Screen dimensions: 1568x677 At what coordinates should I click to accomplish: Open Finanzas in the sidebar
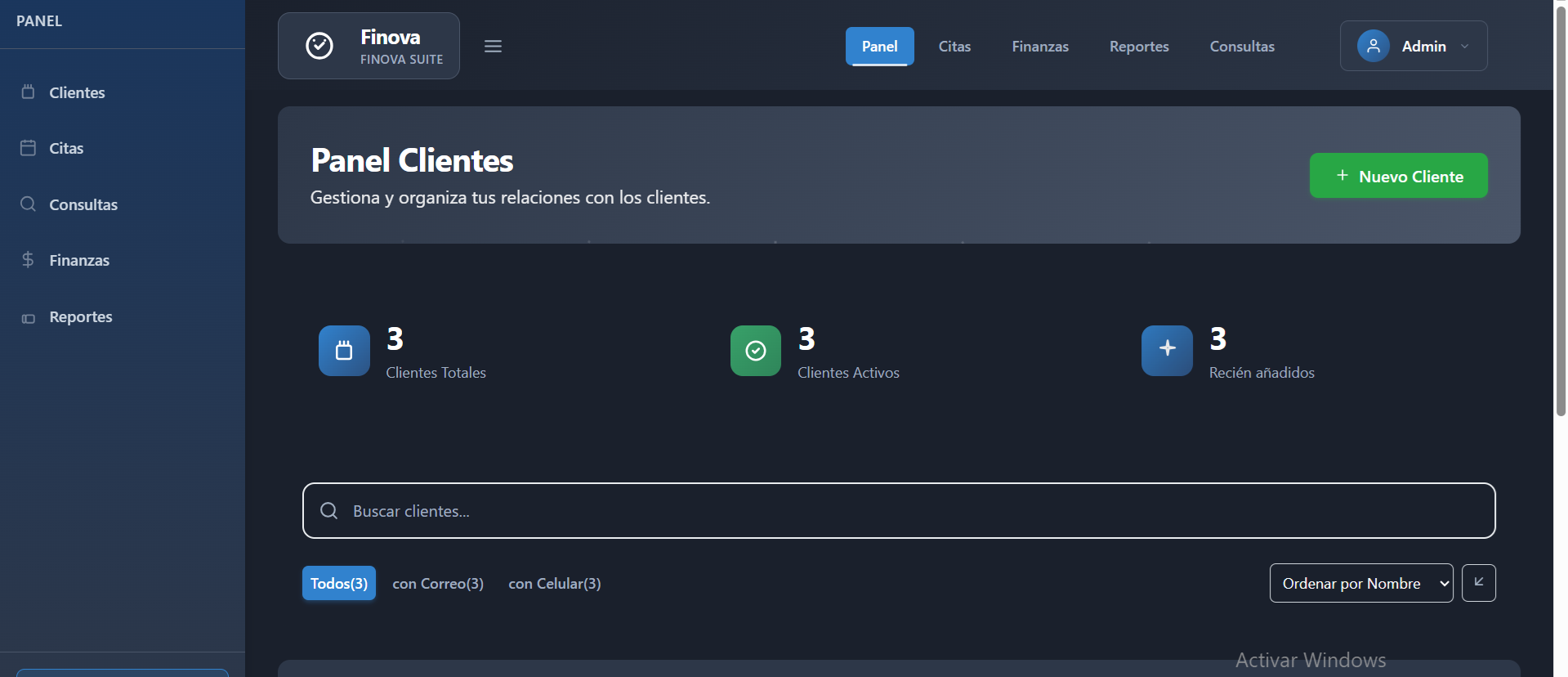point(79,260)
